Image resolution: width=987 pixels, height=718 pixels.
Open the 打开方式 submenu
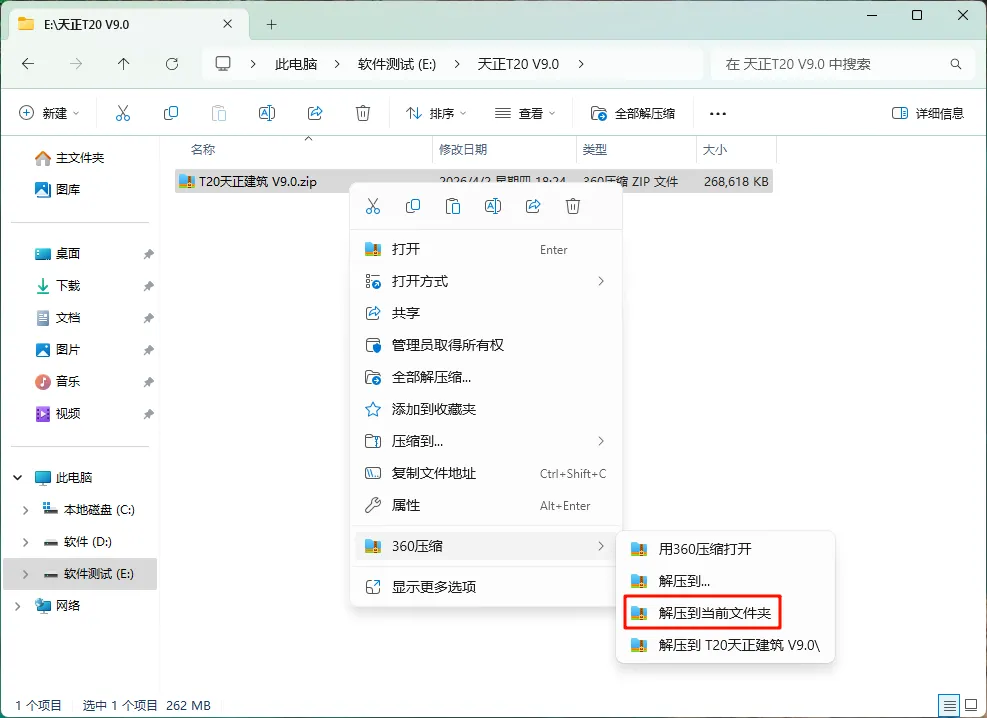coord(486,281)
